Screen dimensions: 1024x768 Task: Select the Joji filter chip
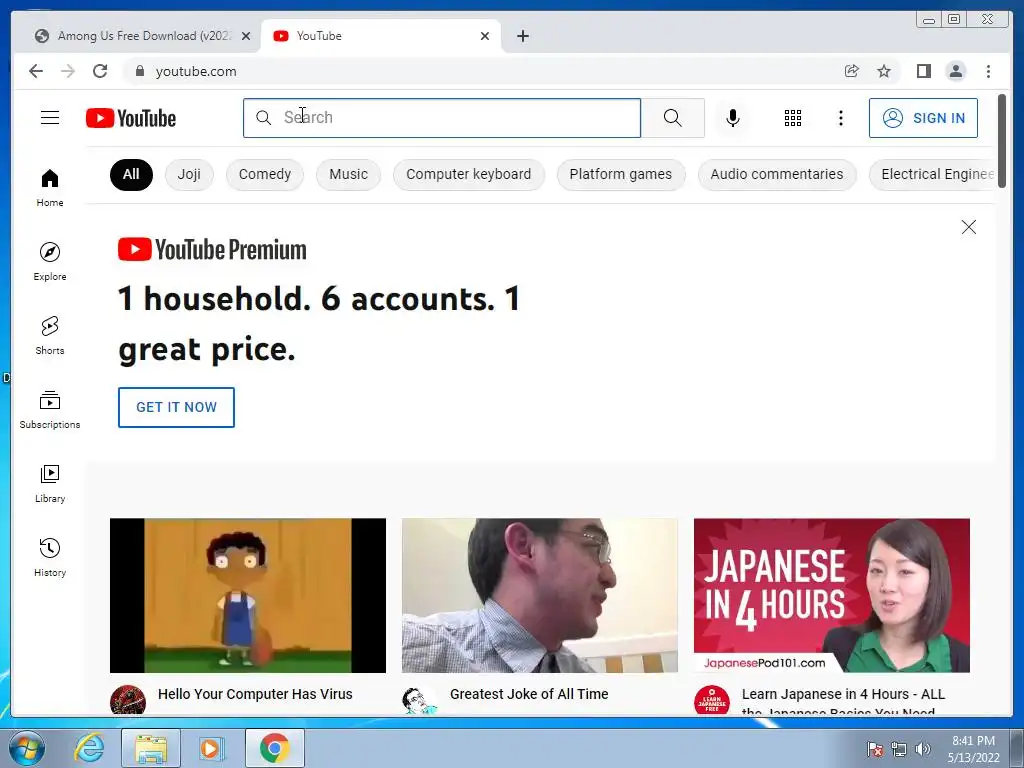click(189, 174)
